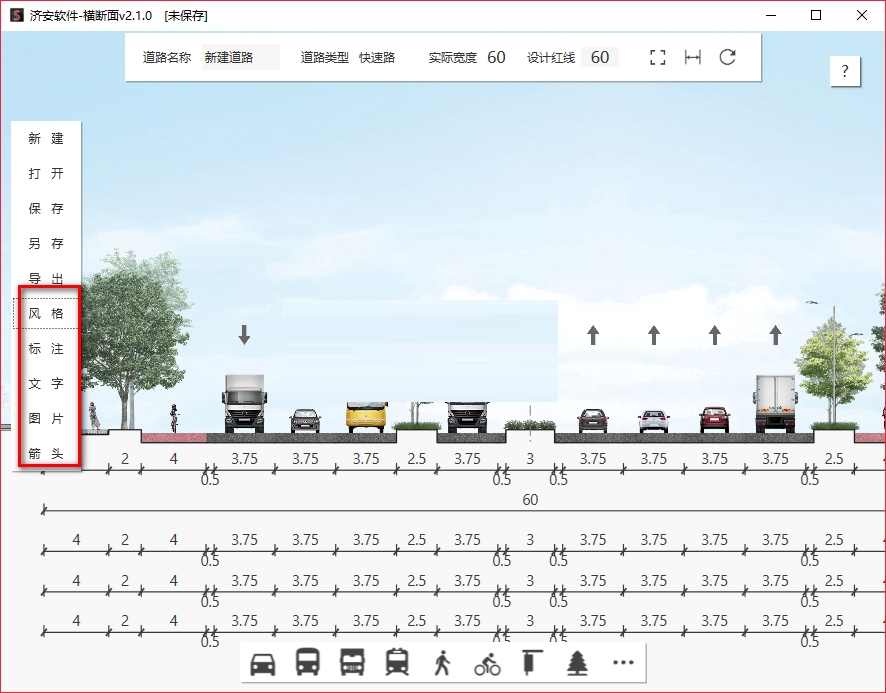Open the 道路类型 快速路 selector
Screen dimensions: 886x693
(377, 57)
